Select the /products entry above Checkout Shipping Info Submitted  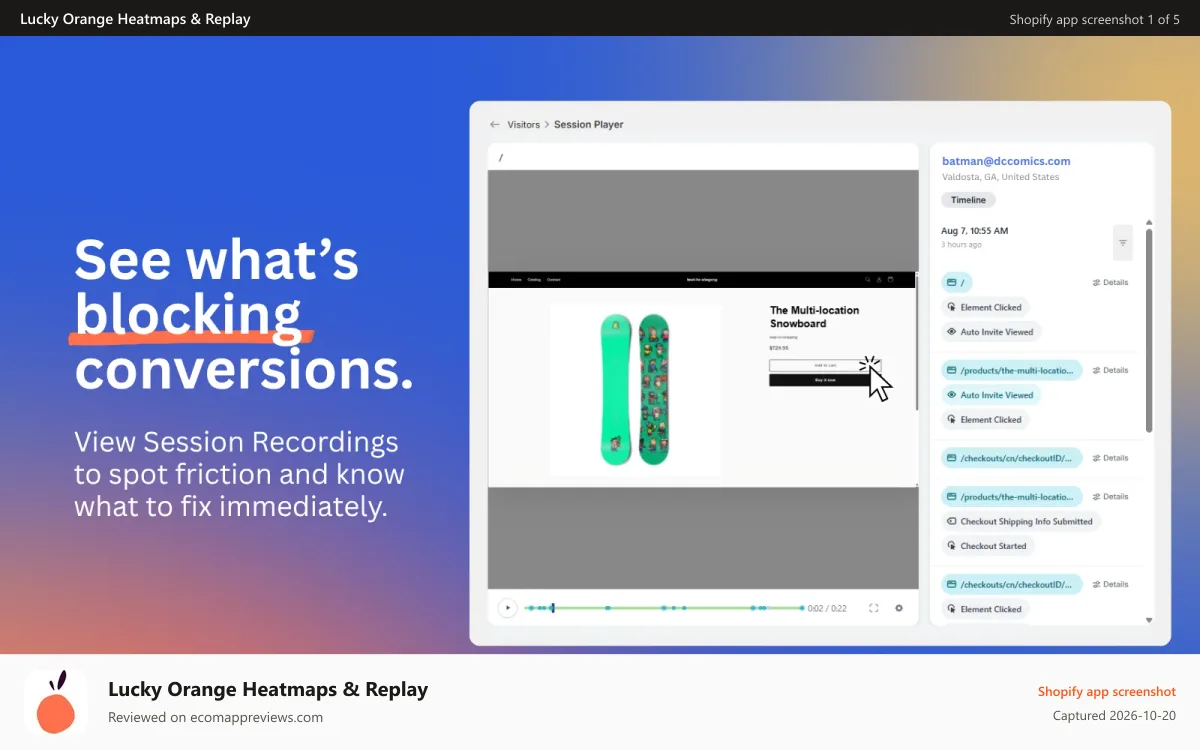click(1012, 497)
